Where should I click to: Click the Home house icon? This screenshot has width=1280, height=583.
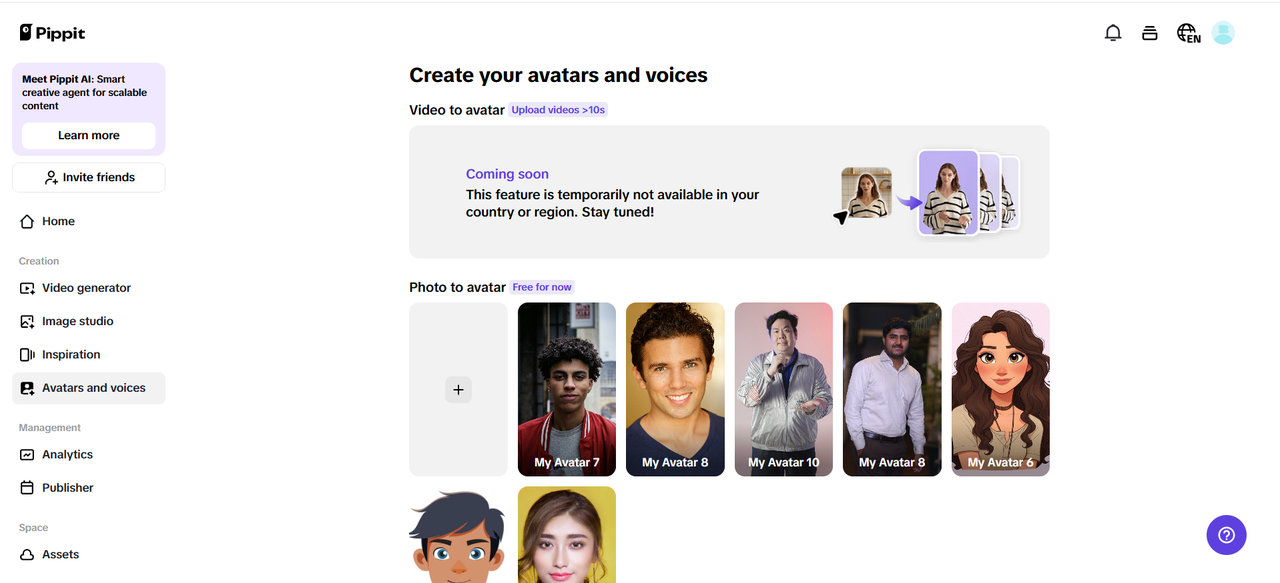[x=27, y=221]
